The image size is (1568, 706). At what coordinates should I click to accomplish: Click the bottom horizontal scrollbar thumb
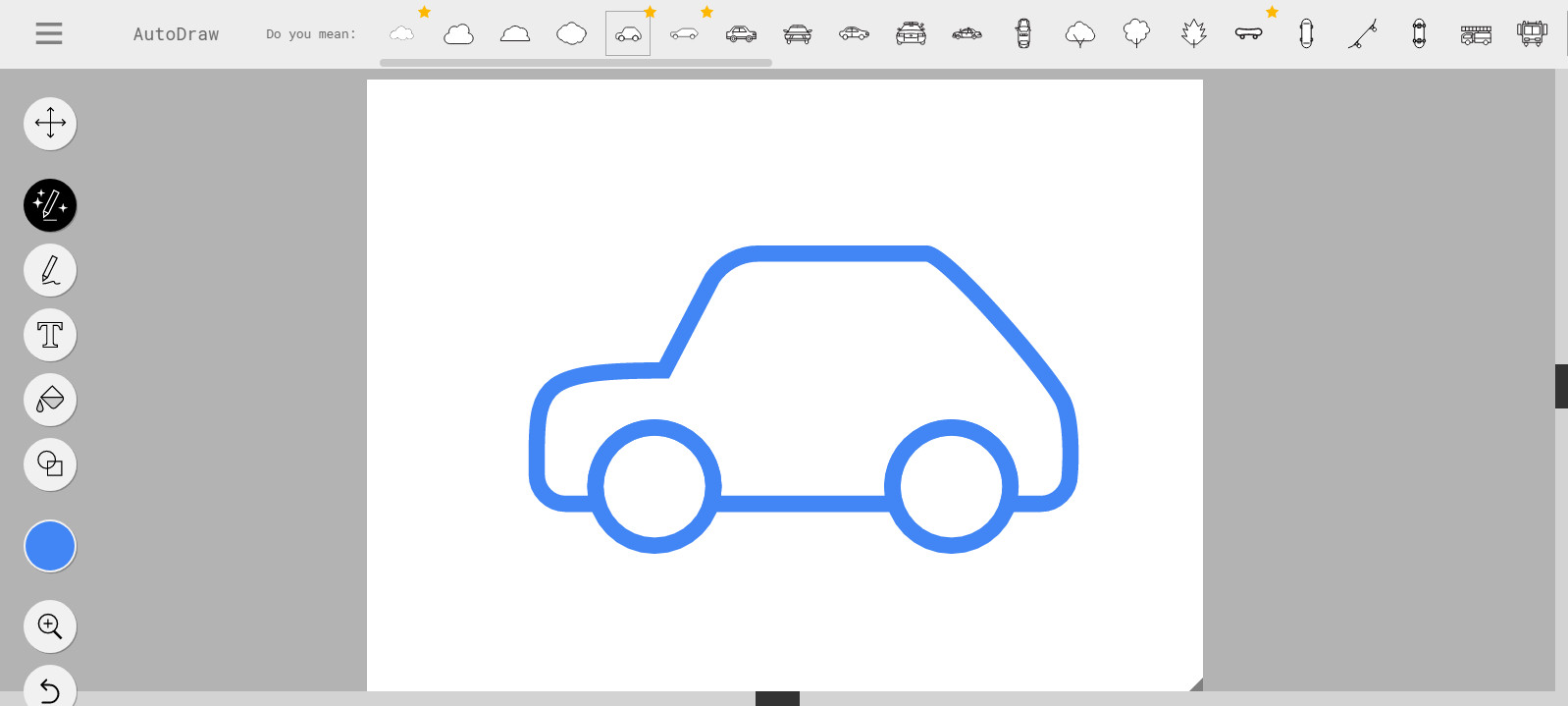point(777,699)
